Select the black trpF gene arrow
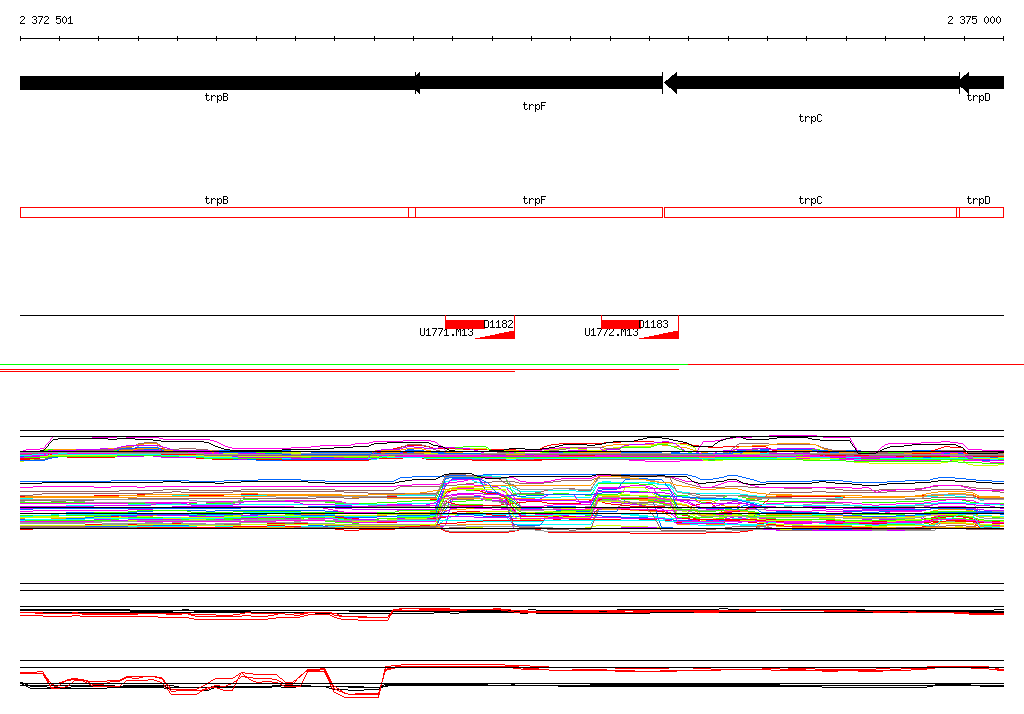 539,83
